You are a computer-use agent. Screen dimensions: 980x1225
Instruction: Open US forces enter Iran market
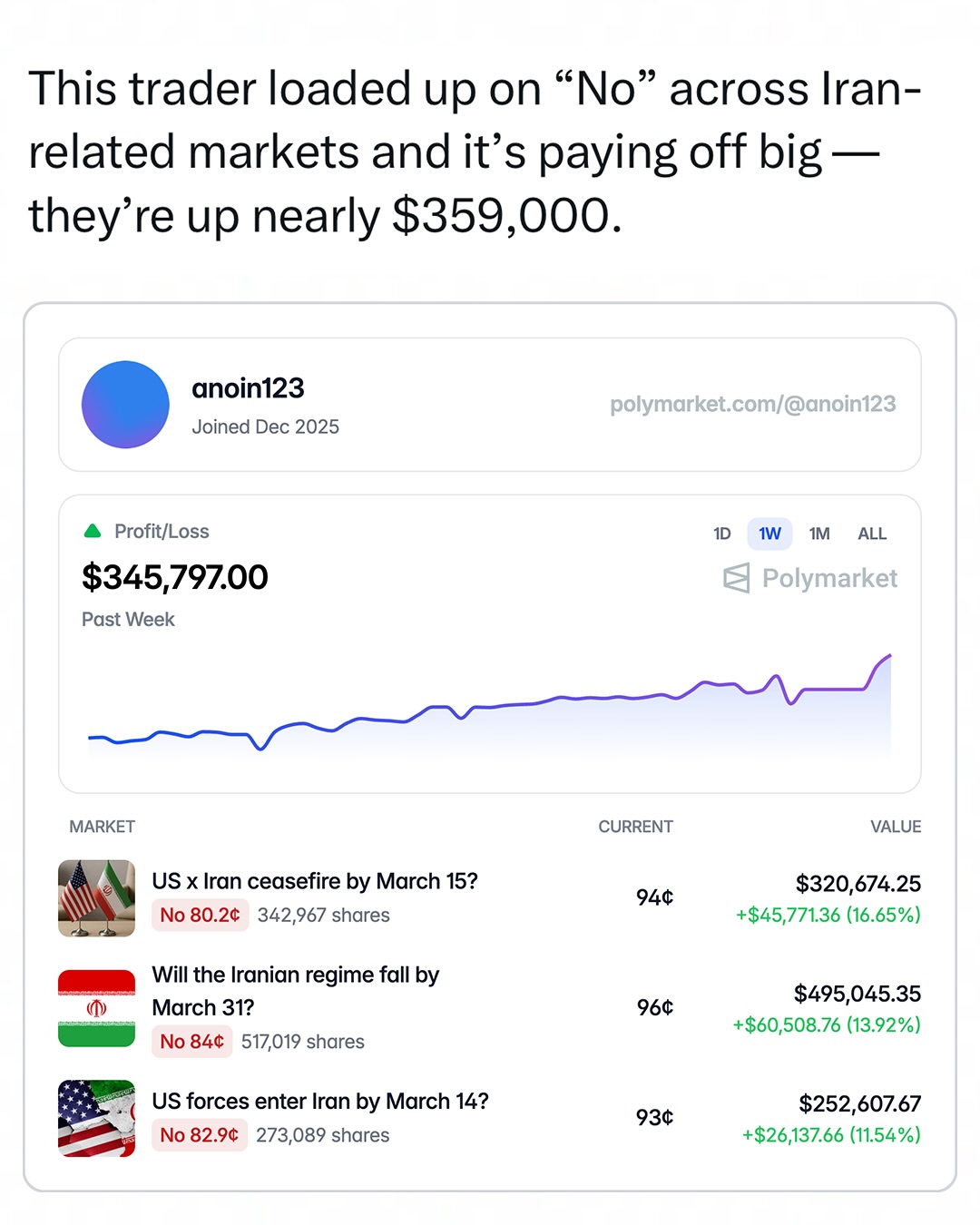pos(320,1102)
